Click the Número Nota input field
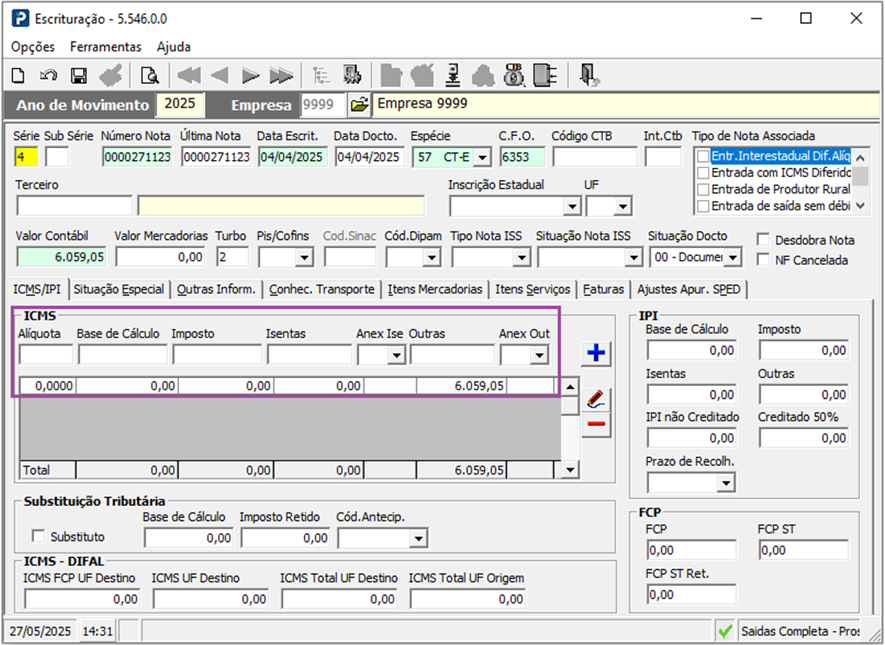The height and width of the screenshot is (645, 885). pyautogui.click(x=137, y=156)
